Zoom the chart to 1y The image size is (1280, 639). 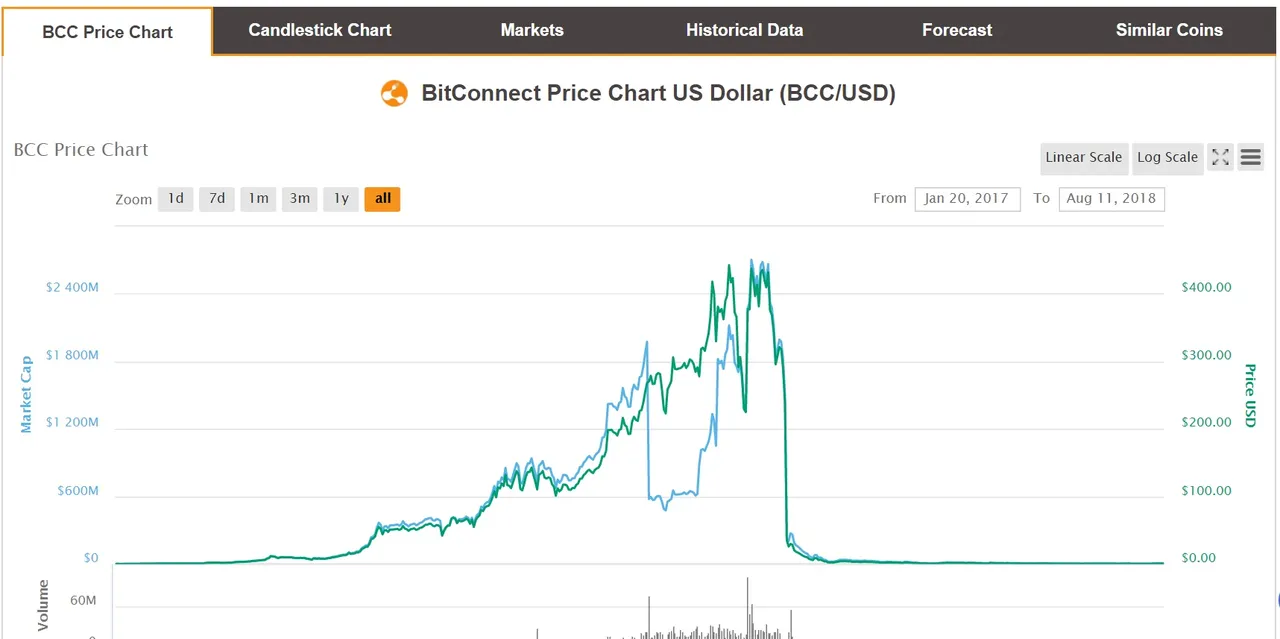click(341, 199)
